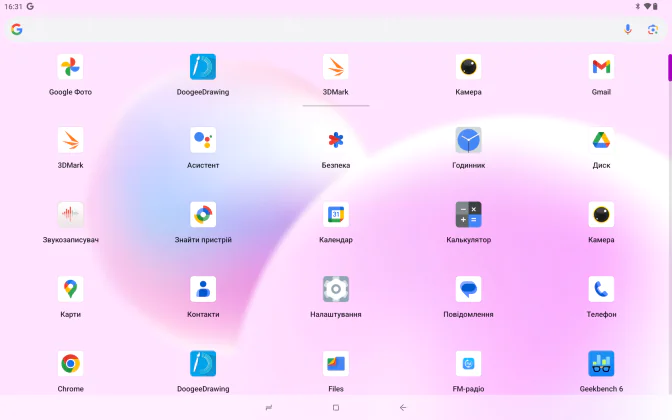Open Камера next to Калькулятор
Screen dimensions: 672x420
[601, 215]
